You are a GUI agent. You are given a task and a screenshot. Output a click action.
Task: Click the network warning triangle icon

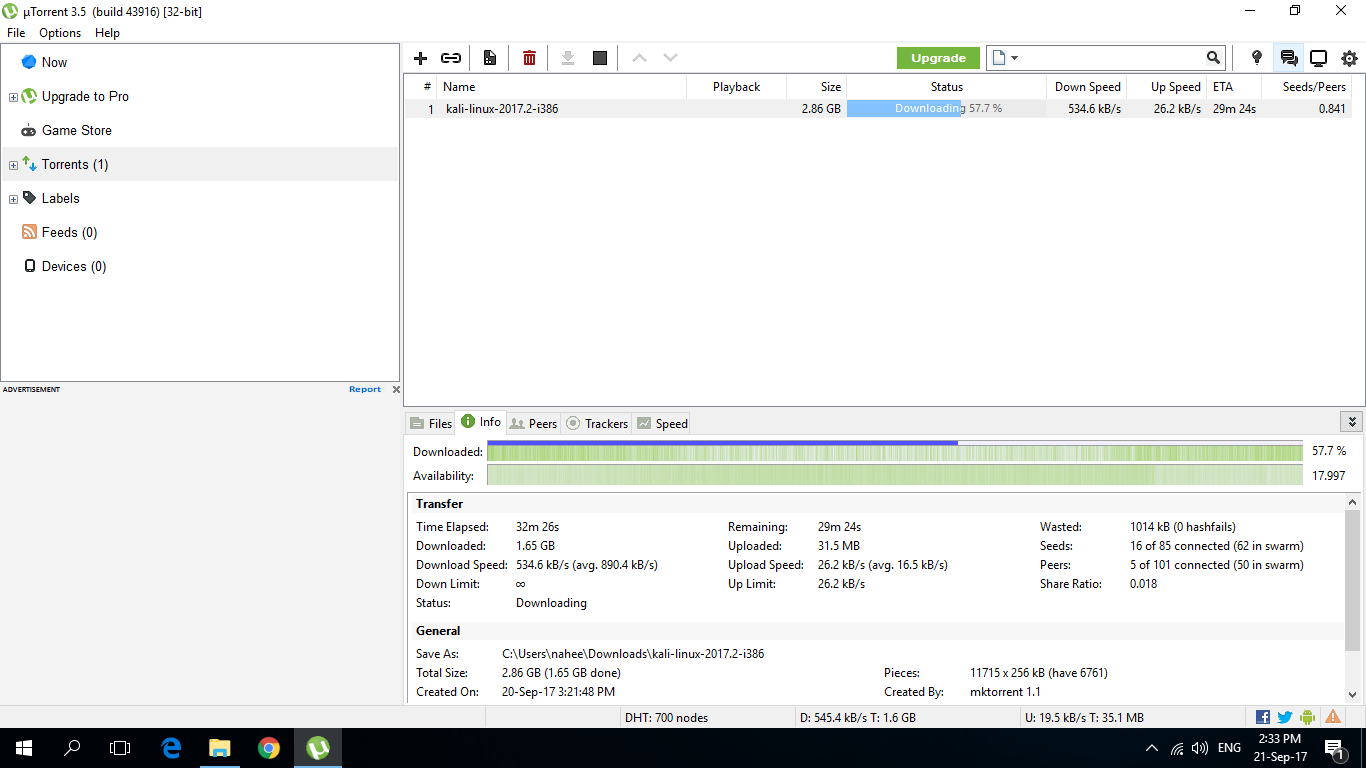(1333, 717)
